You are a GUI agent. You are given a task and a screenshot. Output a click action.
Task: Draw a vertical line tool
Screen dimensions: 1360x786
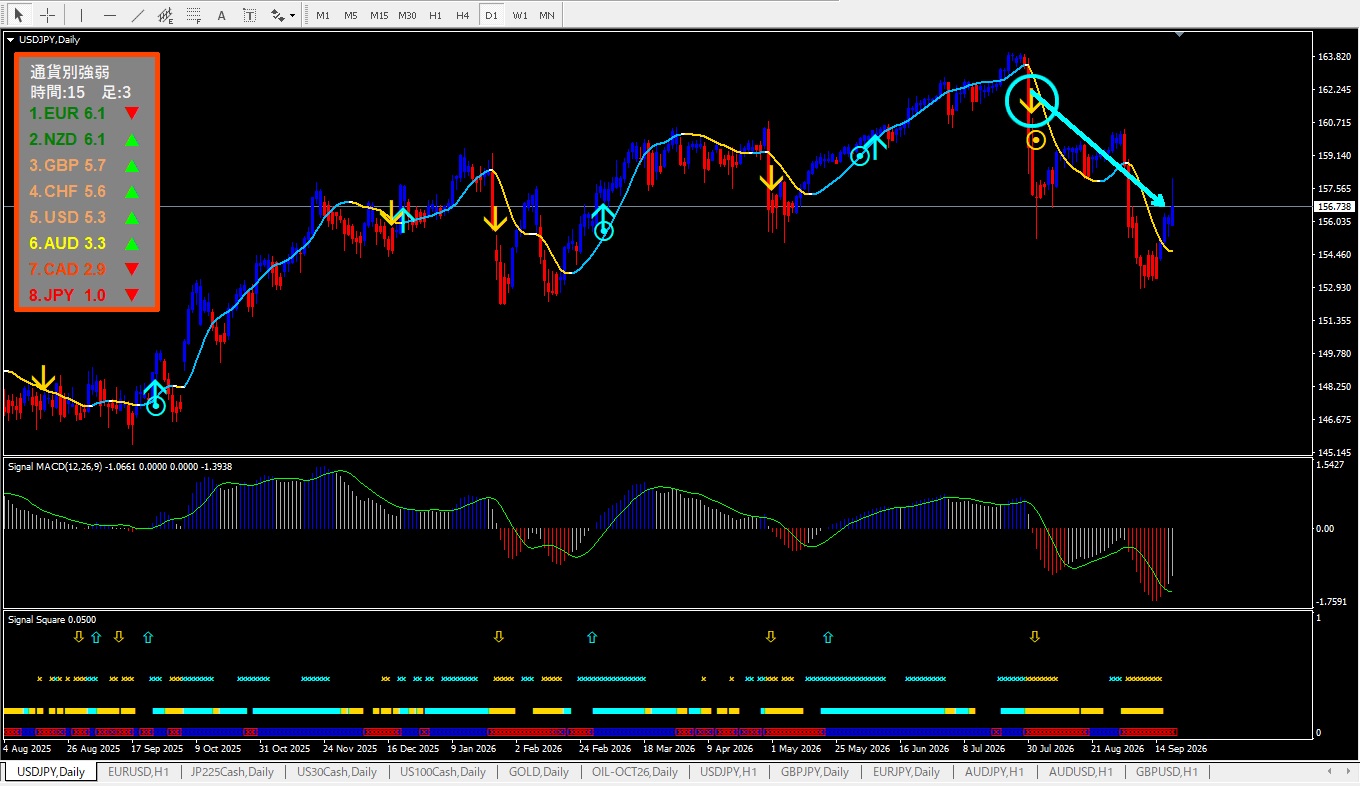82,15
